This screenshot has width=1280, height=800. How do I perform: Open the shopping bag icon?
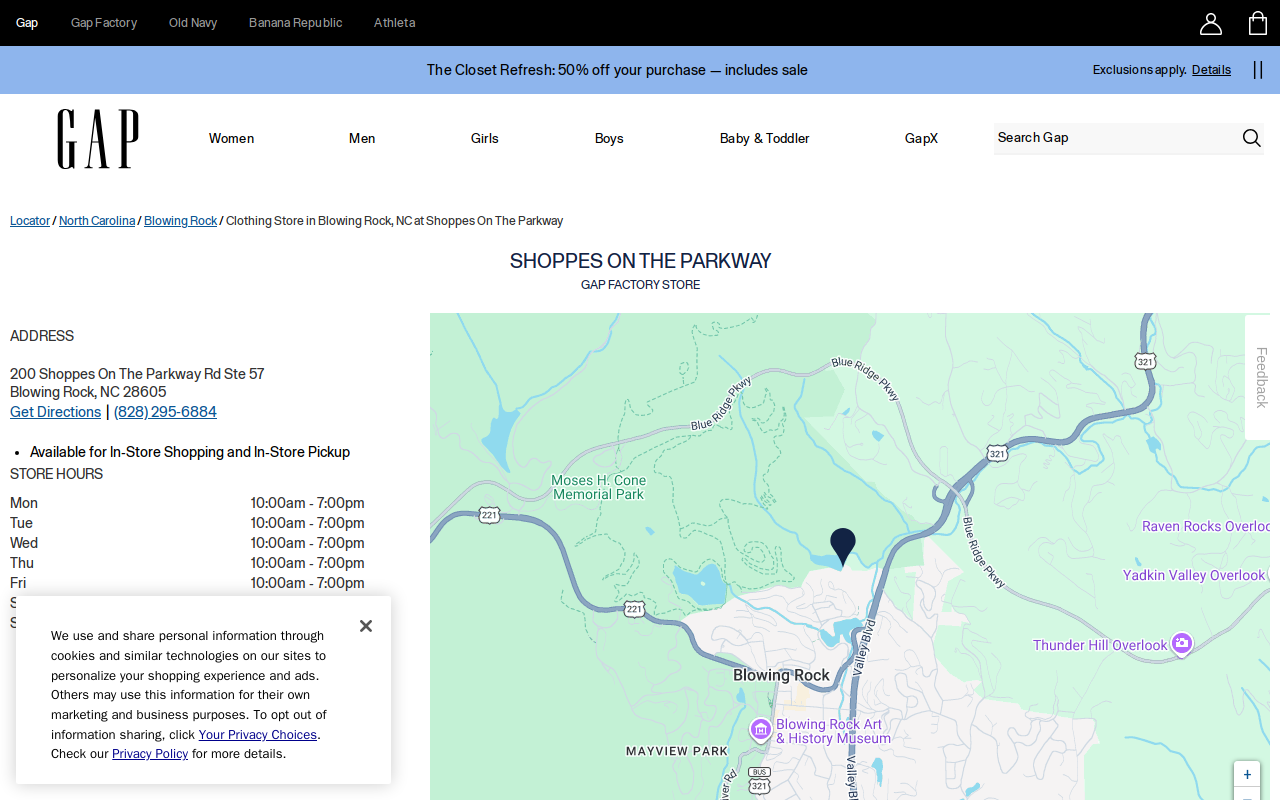tap(1258, 23)
